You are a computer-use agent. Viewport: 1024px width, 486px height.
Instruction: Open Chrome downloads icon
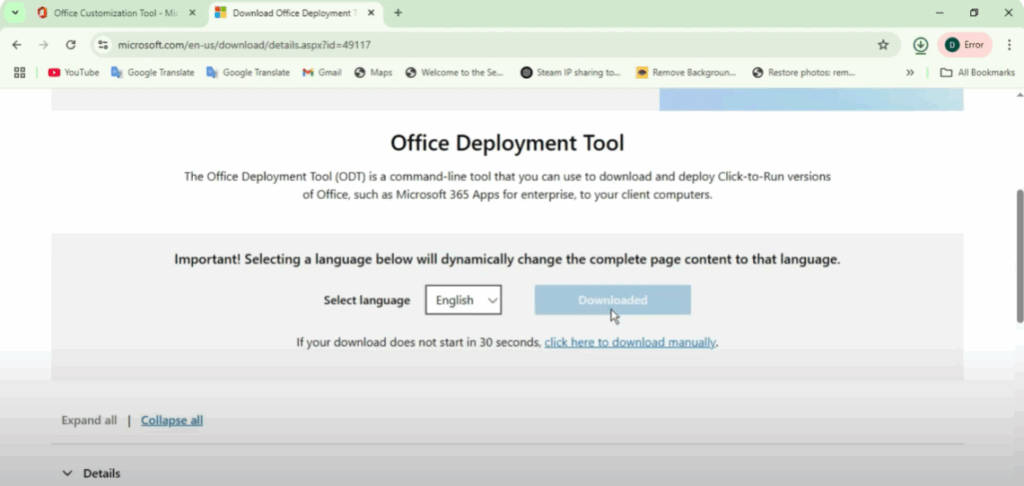920,45
